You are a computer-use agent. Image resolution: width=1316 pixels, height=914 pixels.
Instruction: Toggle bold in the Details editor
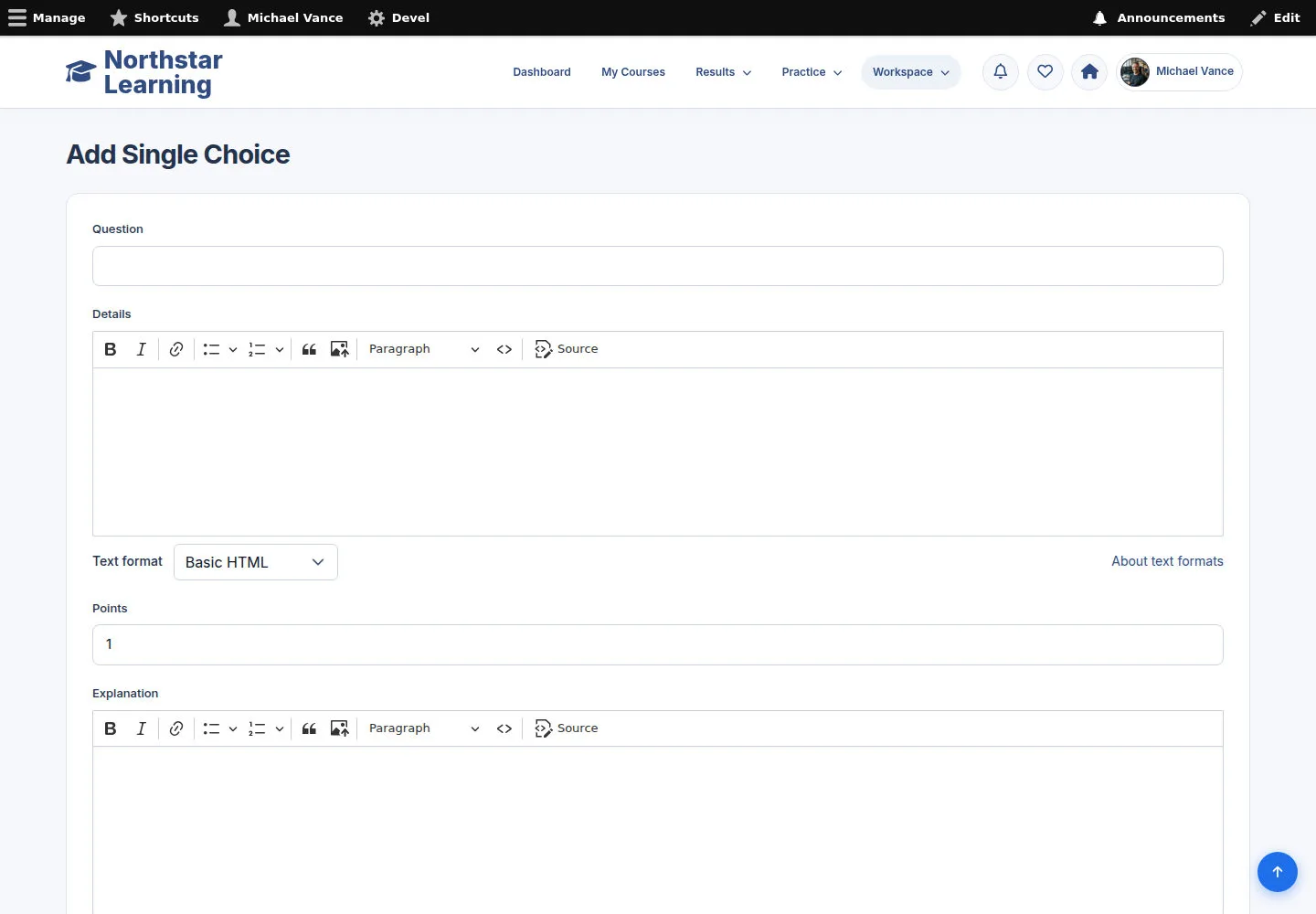point(111,349)
